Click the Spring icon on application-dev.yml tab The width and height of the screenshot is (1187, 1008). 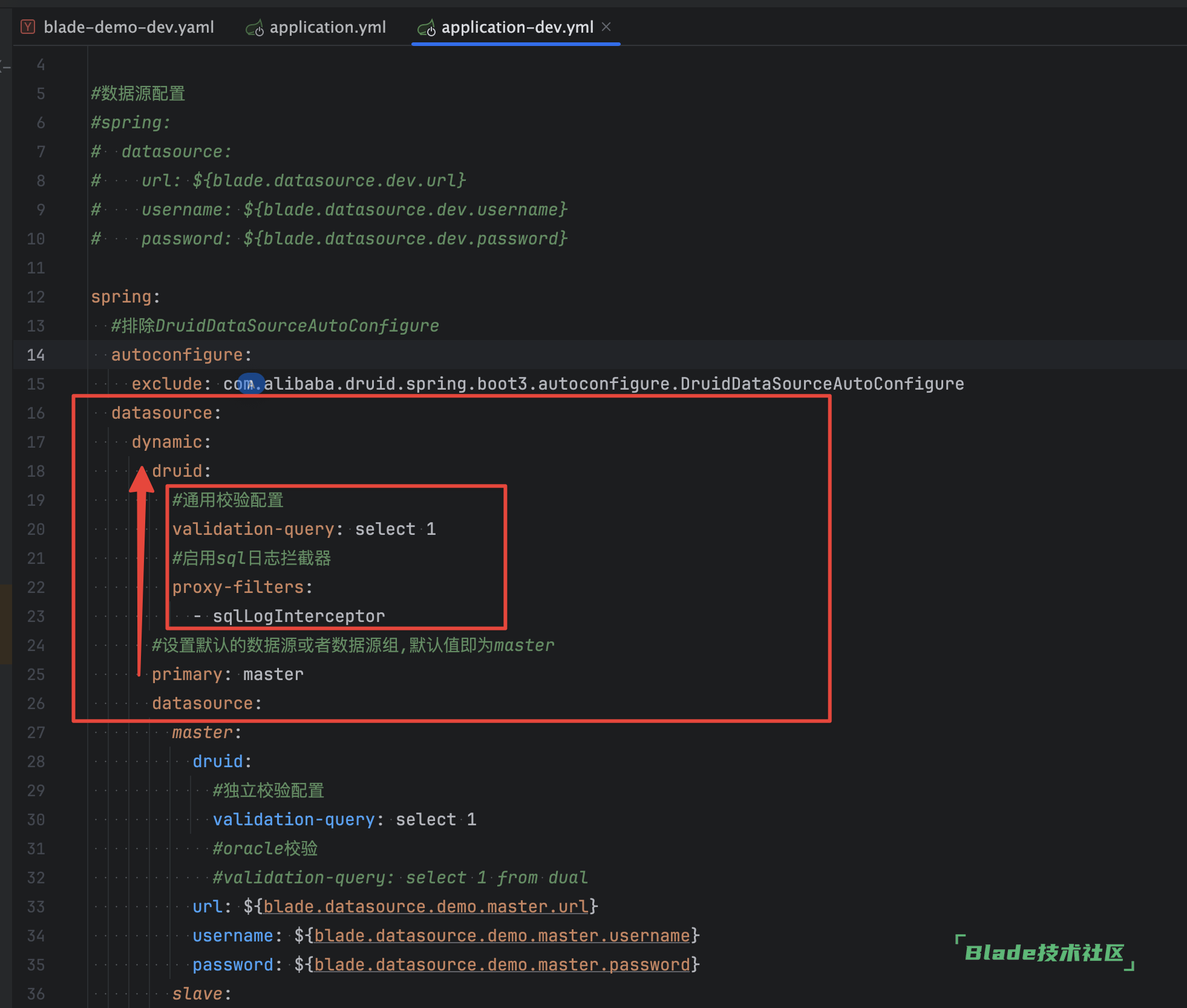(427, 28)
